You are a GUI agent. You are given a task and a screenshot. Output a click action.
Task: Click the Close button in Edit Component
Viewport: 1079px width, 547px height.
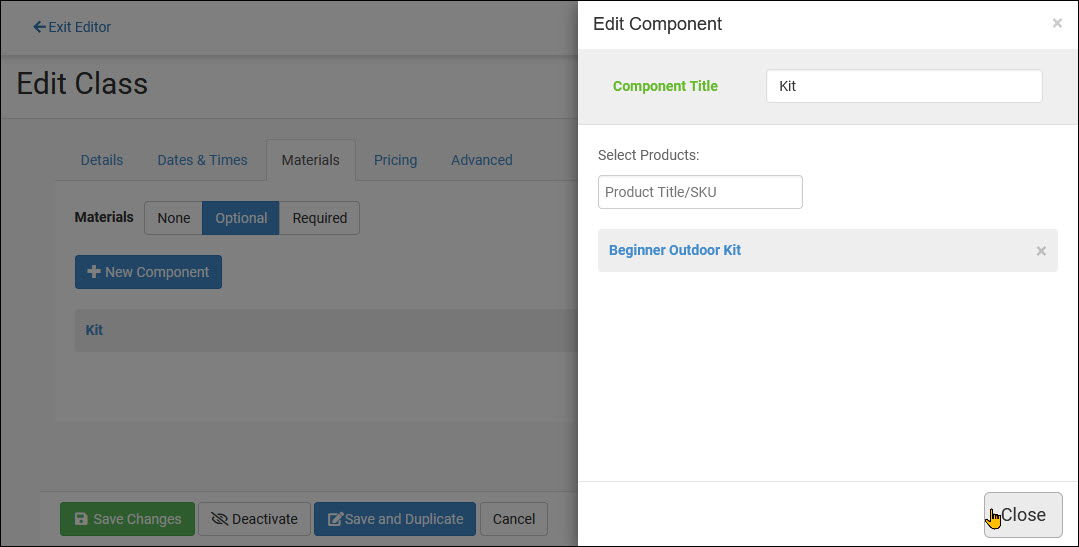[x=1023, y=515]
